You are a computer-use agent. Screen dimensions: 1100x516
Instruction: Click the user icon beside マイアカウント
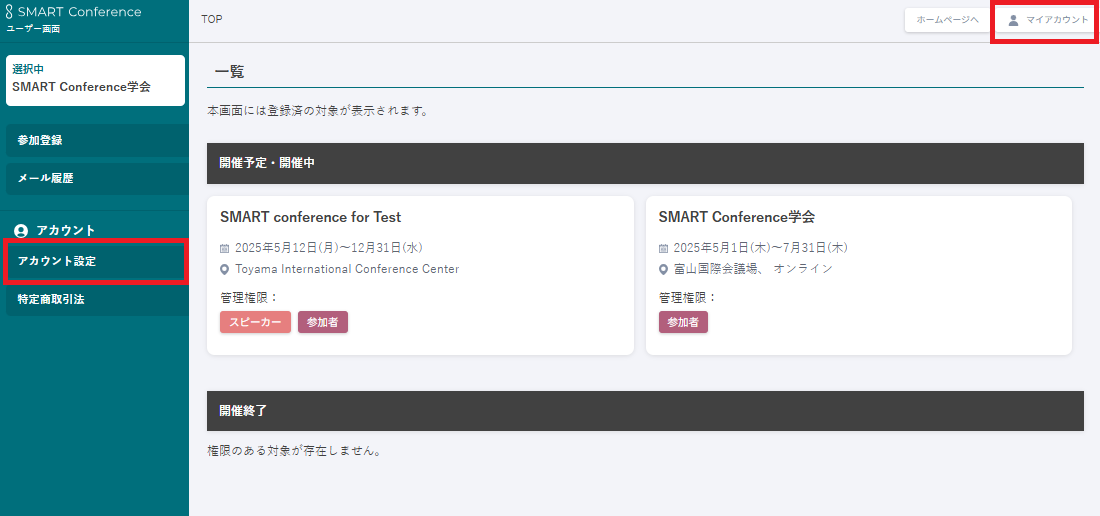(x=1013, y=20)
